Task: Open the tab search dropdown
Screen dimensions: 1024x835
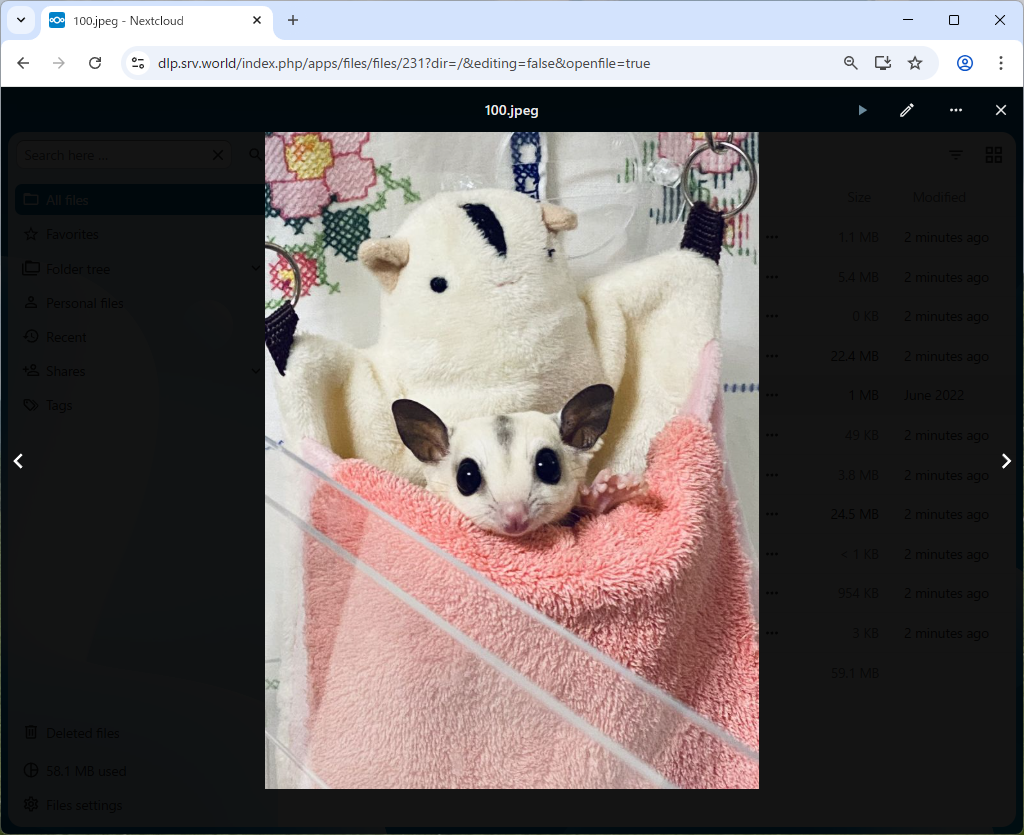Action: 21,20
